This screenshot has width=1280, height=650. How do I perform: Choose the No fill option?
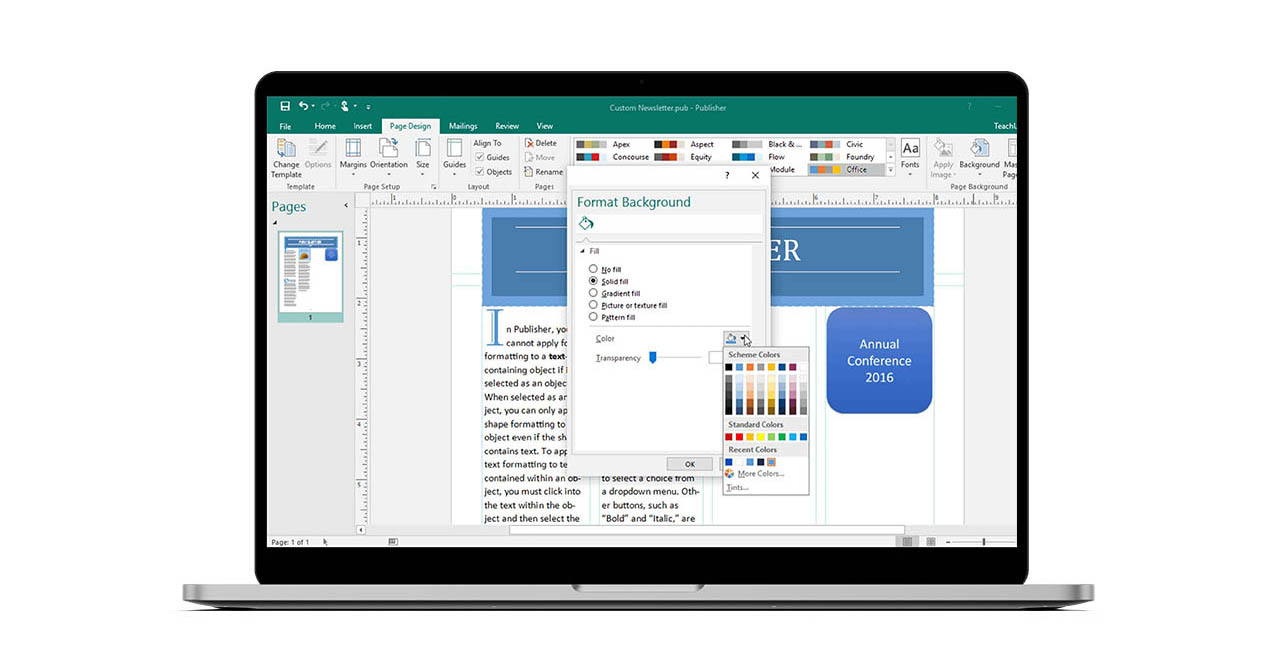click(x=593, y=269)
